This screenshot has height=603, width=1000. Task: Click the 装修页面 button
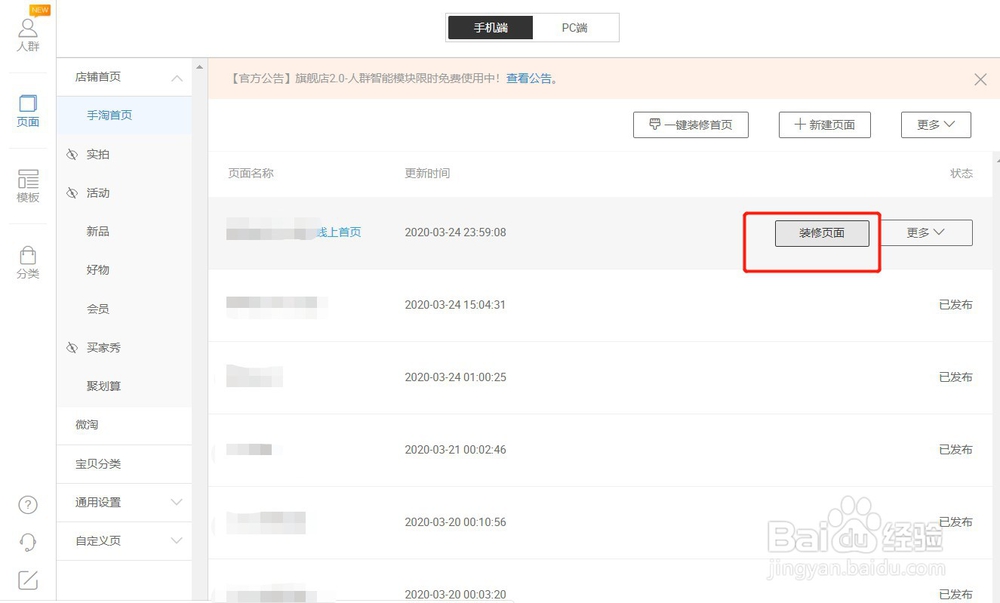point(822,233)
